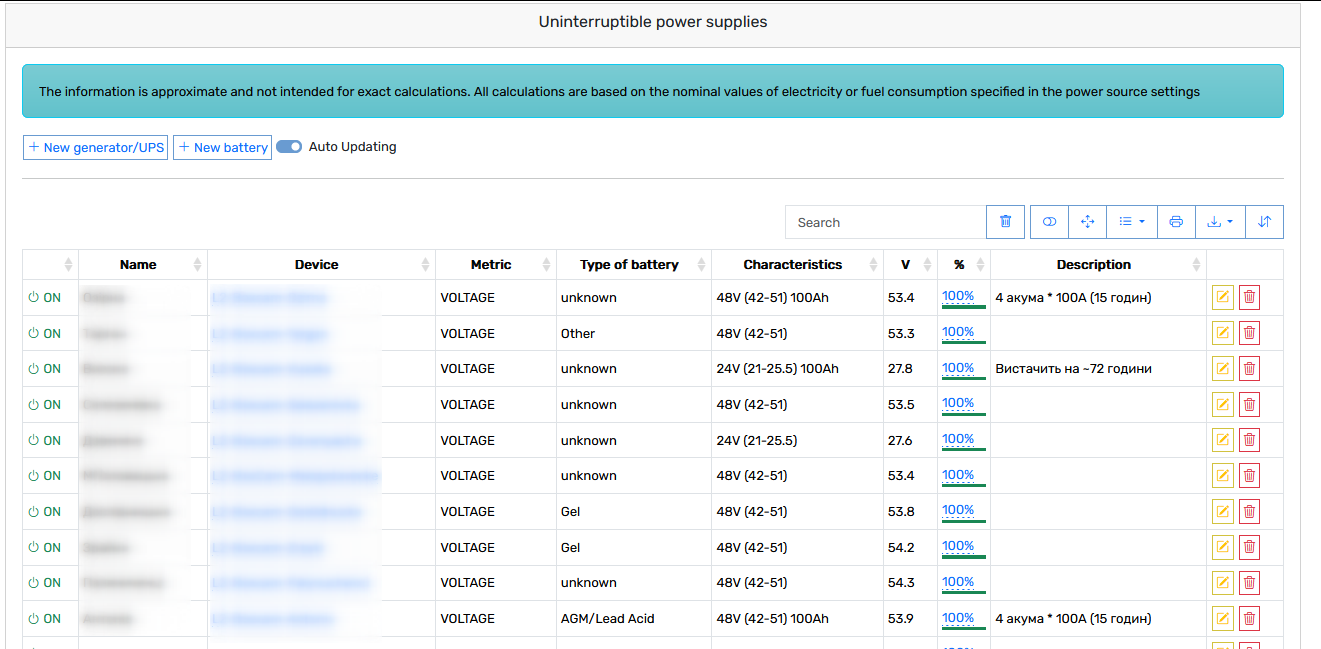The image size is (1321, 649).
Task: Open the export download dropdown
Action: pyautogui.click(x=1220, y=222)
